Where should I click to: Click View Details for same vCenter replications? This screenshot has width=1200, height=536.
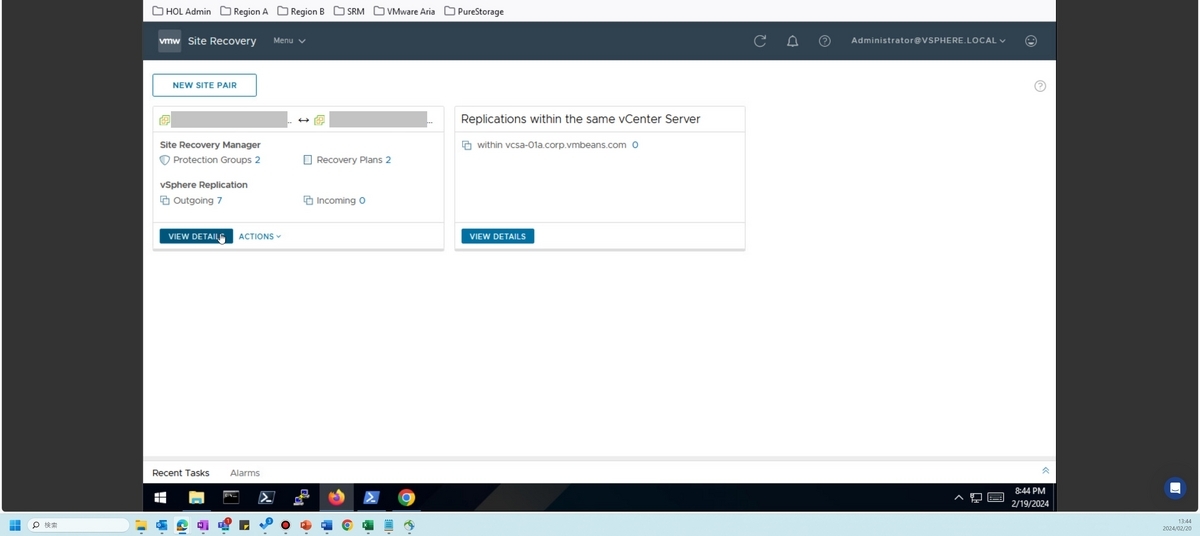(x=498, y=237)
